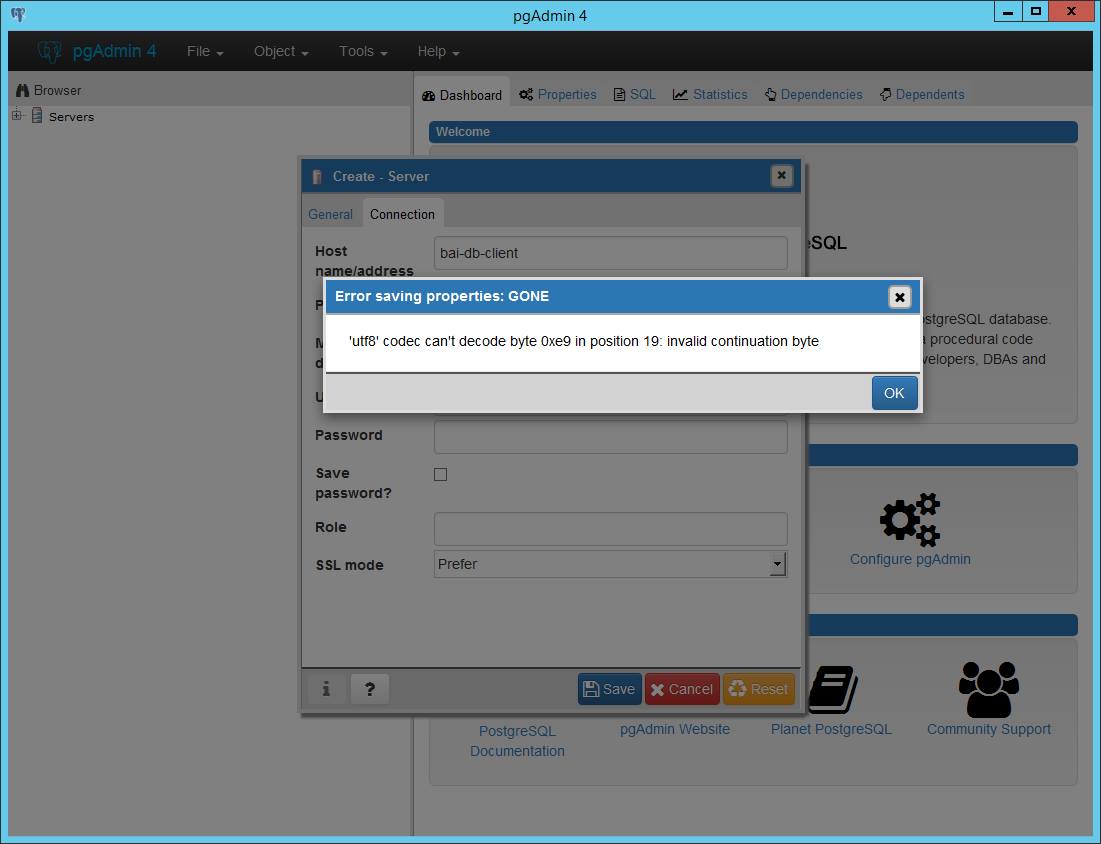
Task: Open the Configure pgAdmin link
Action: tap(910, 559)
